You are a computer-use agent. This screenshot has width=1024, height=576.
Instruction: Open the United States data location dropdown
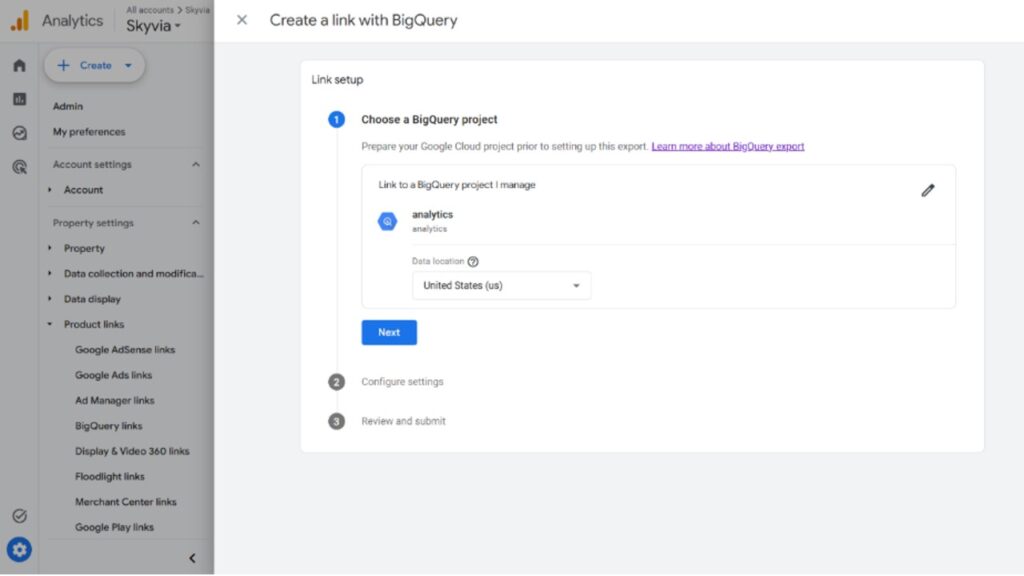502,285
